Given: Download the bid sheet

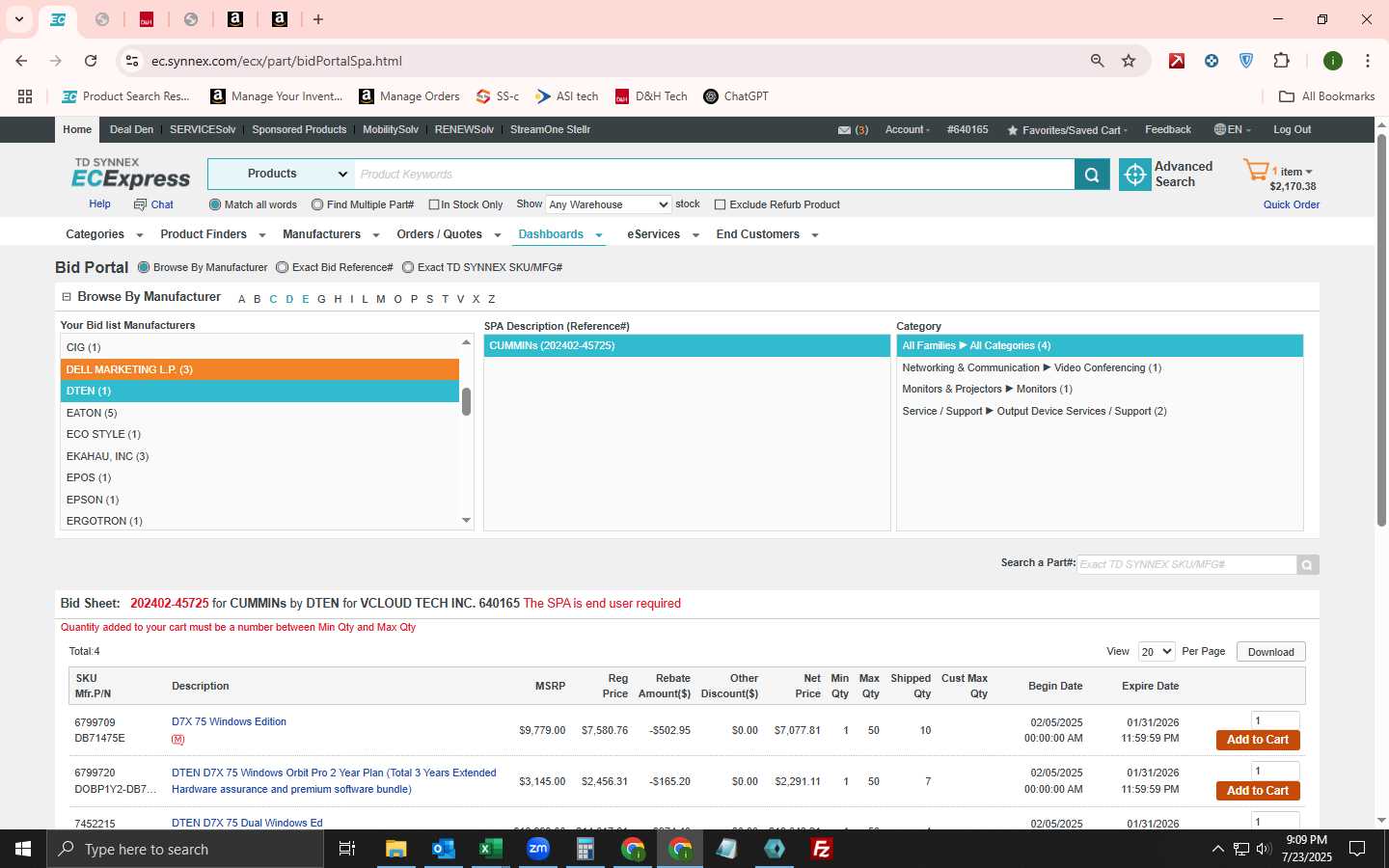Looking at the screenshot, I should coord(1270,652).
